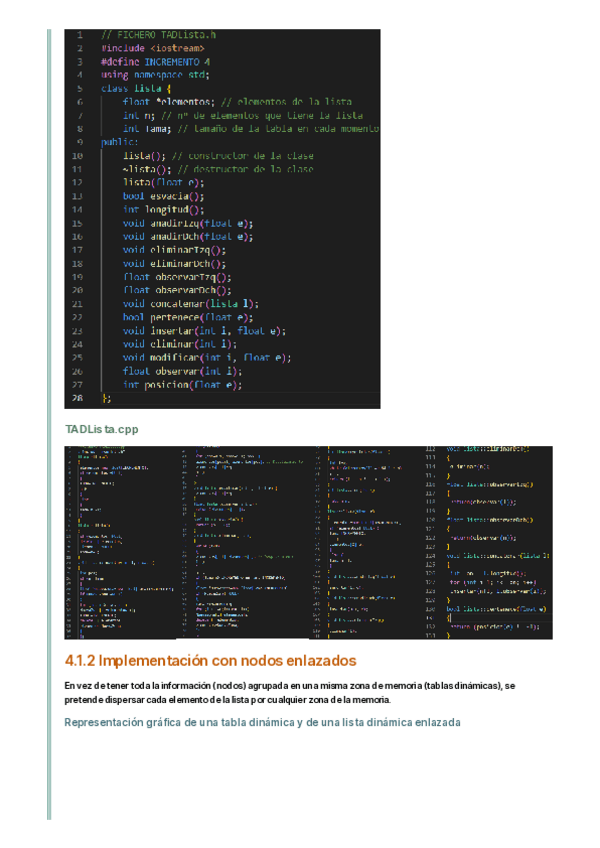Click "void lista::concatenar(lista l" in cpp image
This screenshot has width=600, height=848.
498,555
